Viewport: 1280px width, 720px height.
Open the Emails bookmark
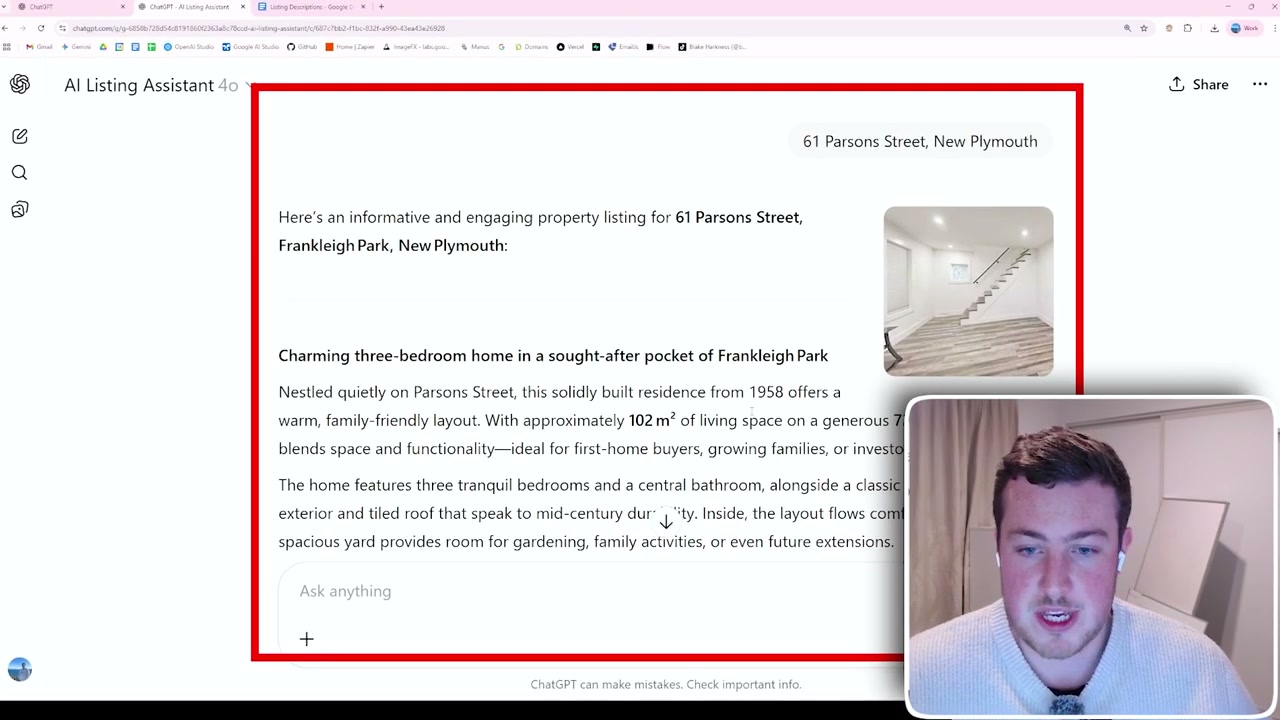[623, 47]
